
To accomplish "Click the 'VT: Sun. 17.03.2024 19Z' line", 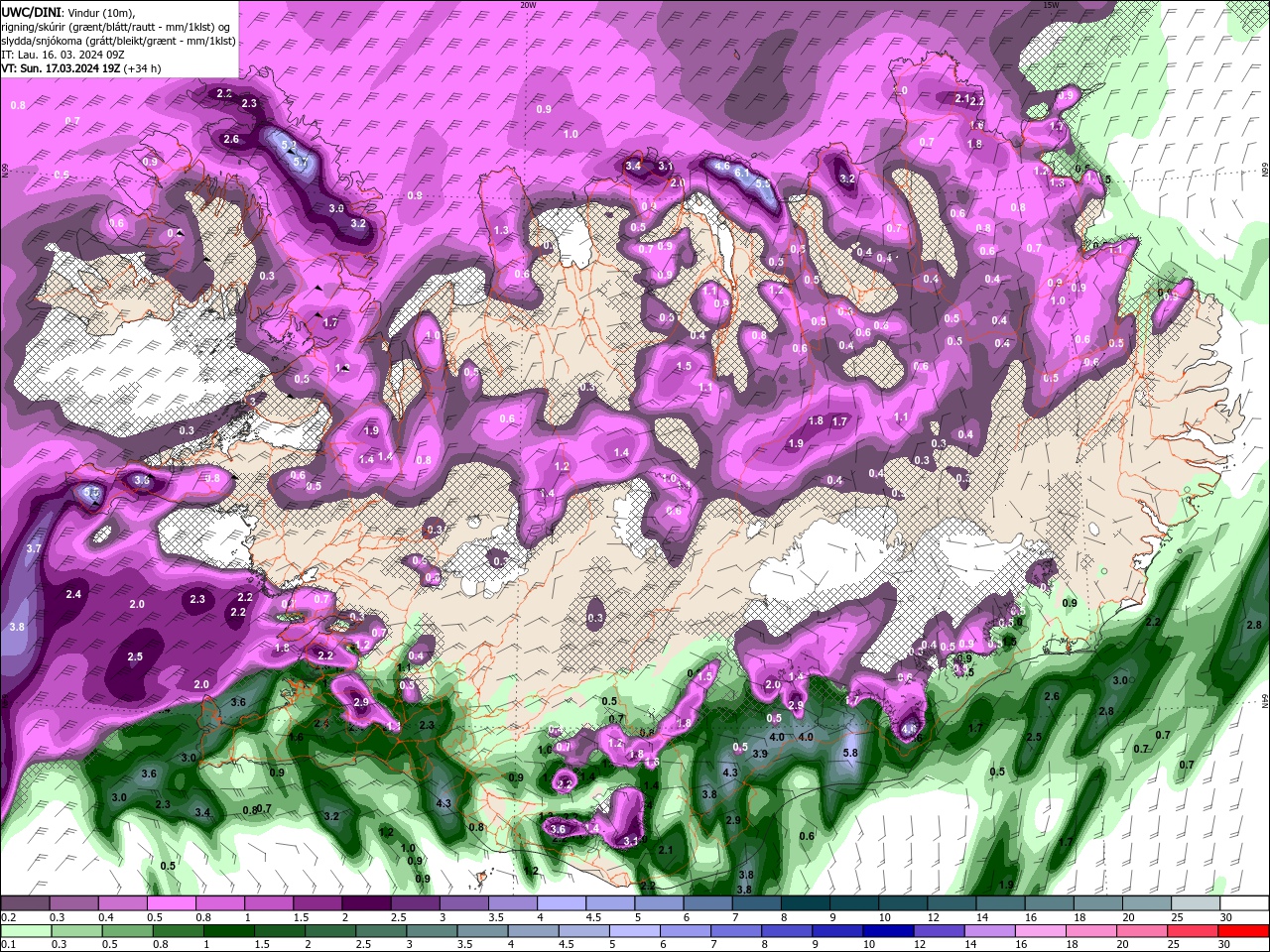I will click(61, 68).
